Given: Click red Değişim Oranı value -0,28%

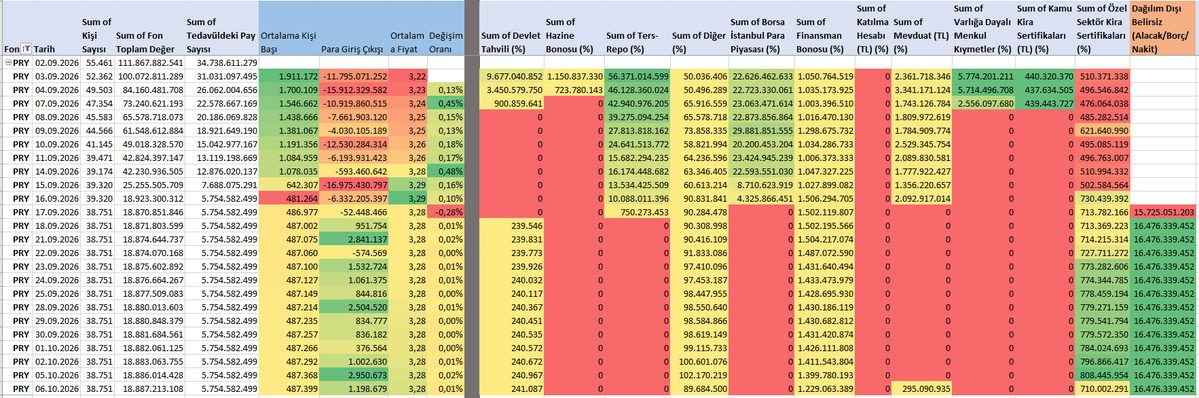Looking at the screenshot, I should [x=444, y=211].
